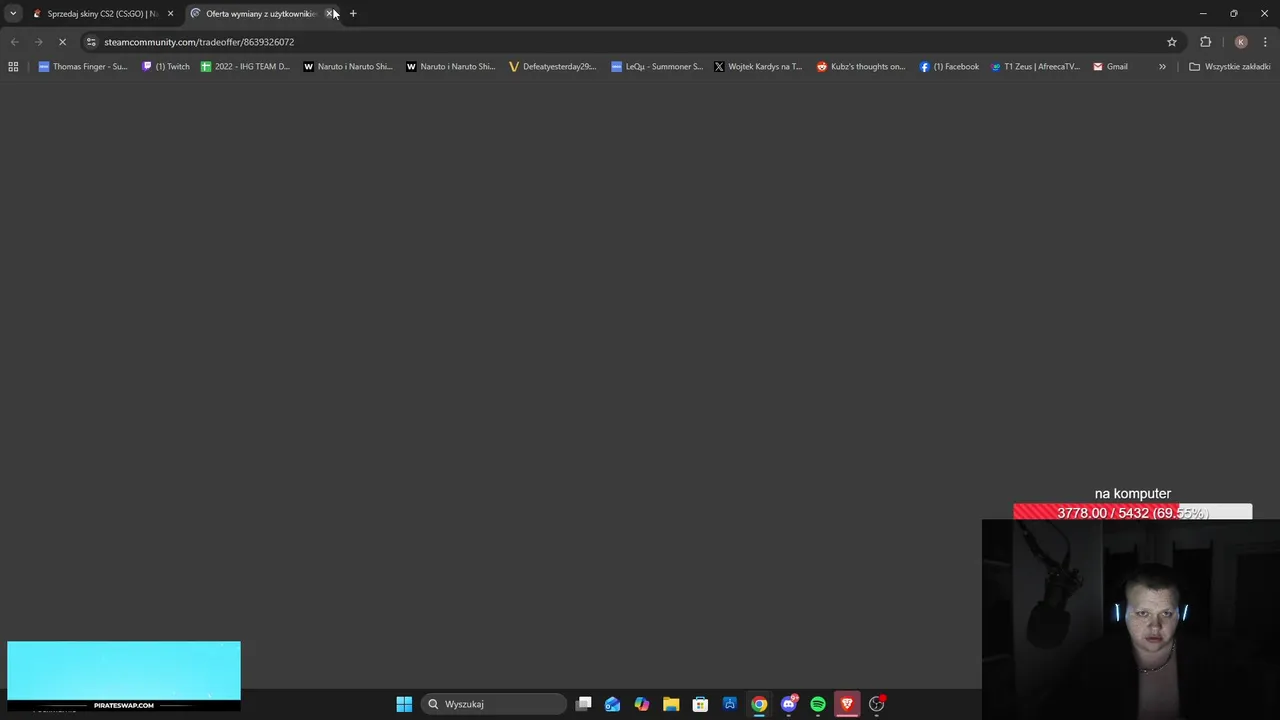The image size is (1280, 720).
Task: Stop loading the current page
Action: (x=62, y=42)
